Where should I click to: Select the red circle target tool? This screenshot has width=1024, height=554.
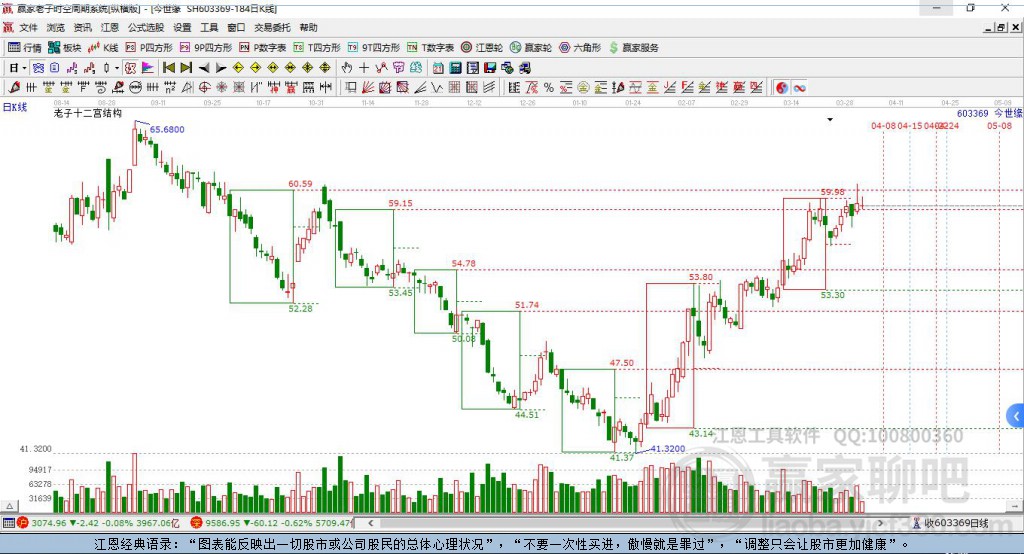[204, 88]
